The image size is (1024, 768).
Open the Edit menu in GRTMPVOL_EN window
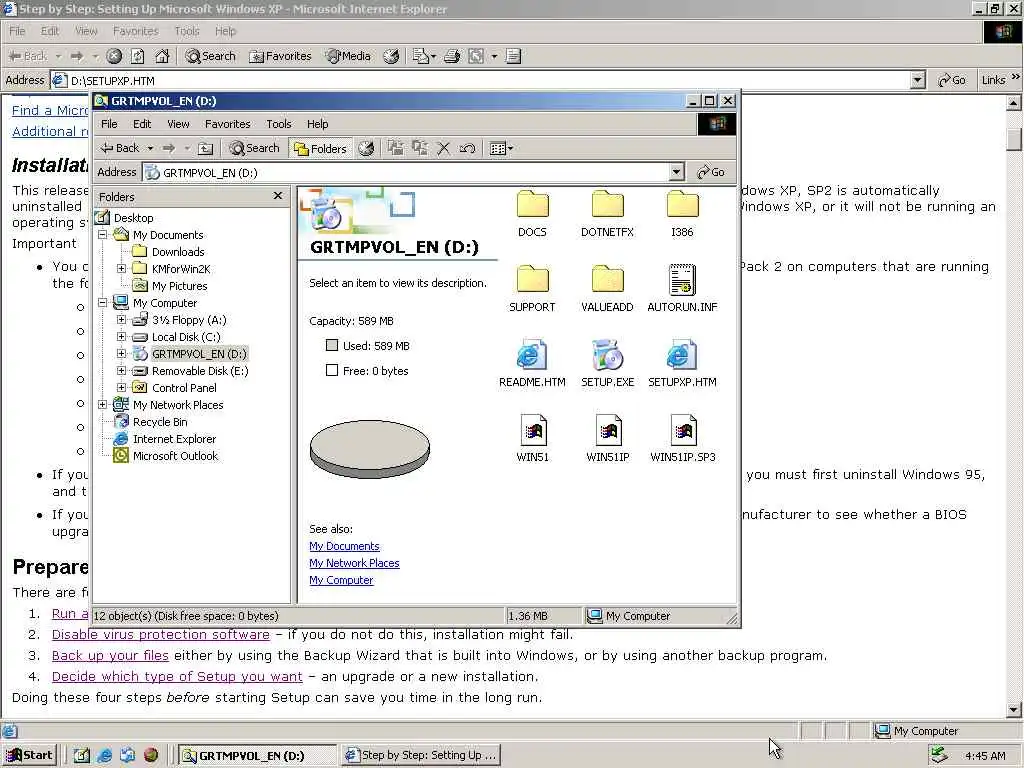[142, 123]
